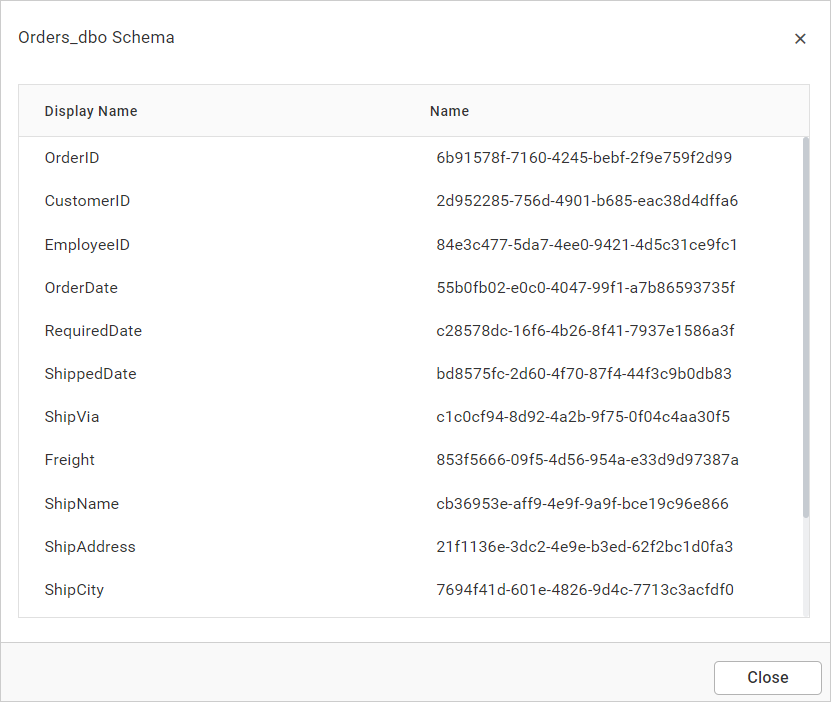
Task: Click the Orders_dbo Schema dialog title
Action: click(96, 37)
